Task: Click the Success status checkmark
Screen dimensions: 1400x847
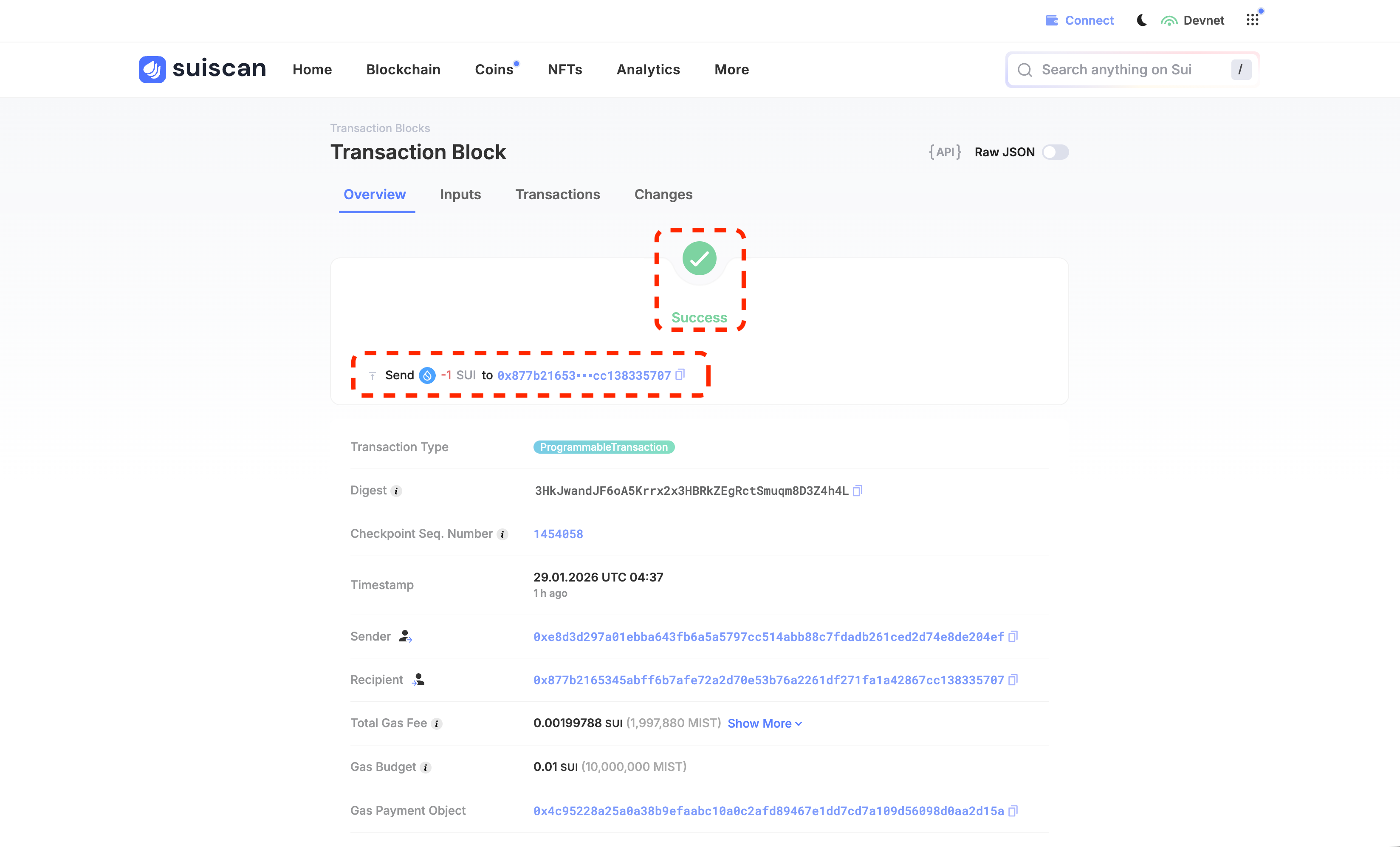Action: (699, 258)
